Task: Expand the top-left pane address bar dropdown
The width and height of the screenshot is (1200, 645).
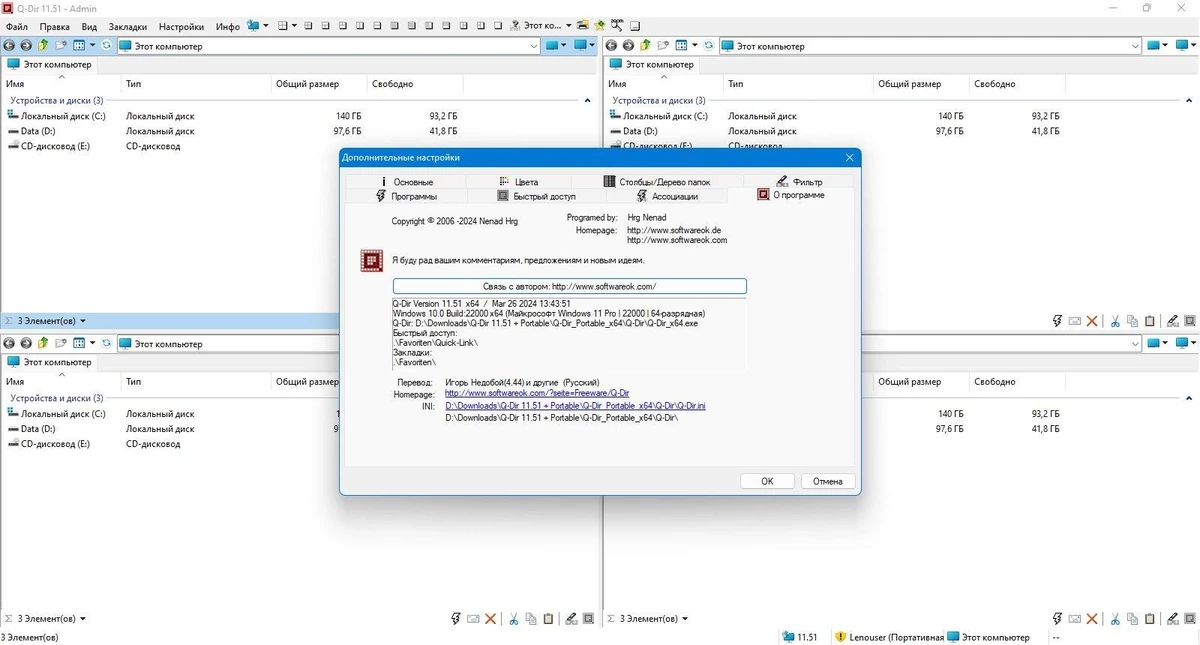Action: (534, 46)
